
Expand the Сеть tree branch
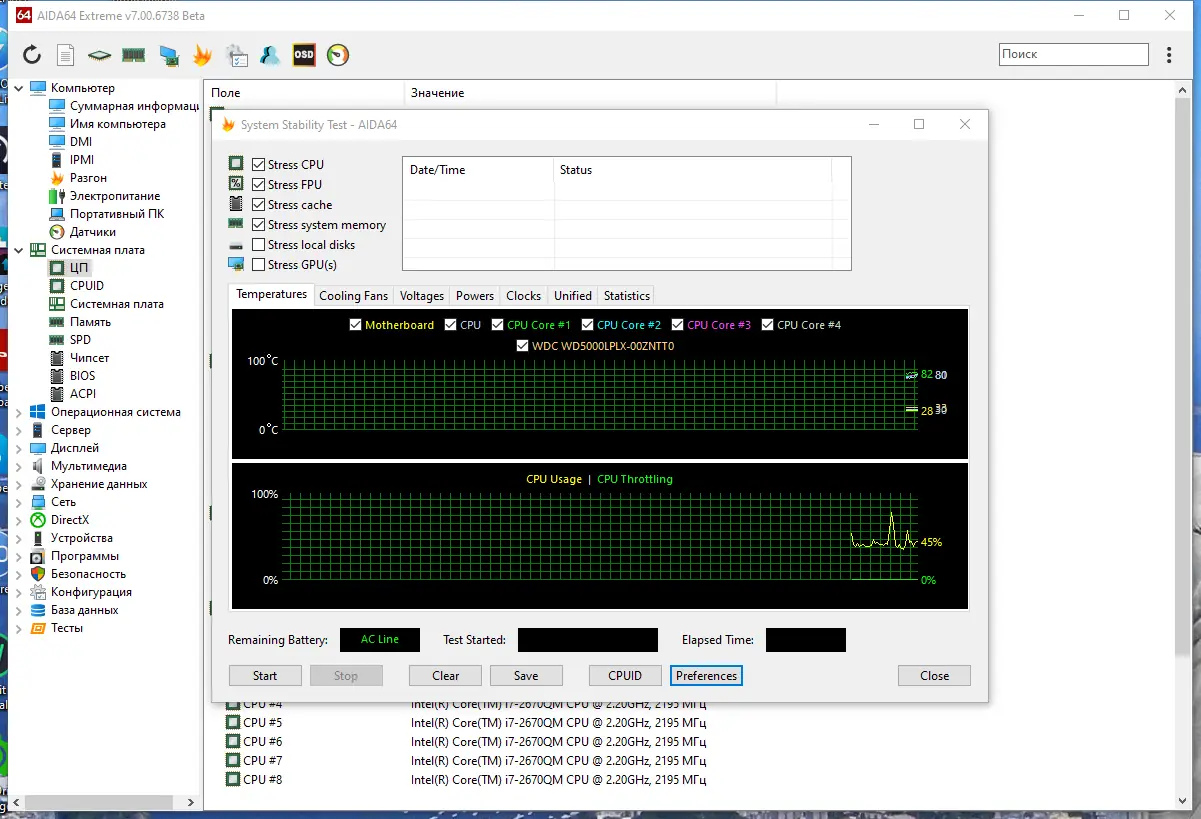[19, 502]
